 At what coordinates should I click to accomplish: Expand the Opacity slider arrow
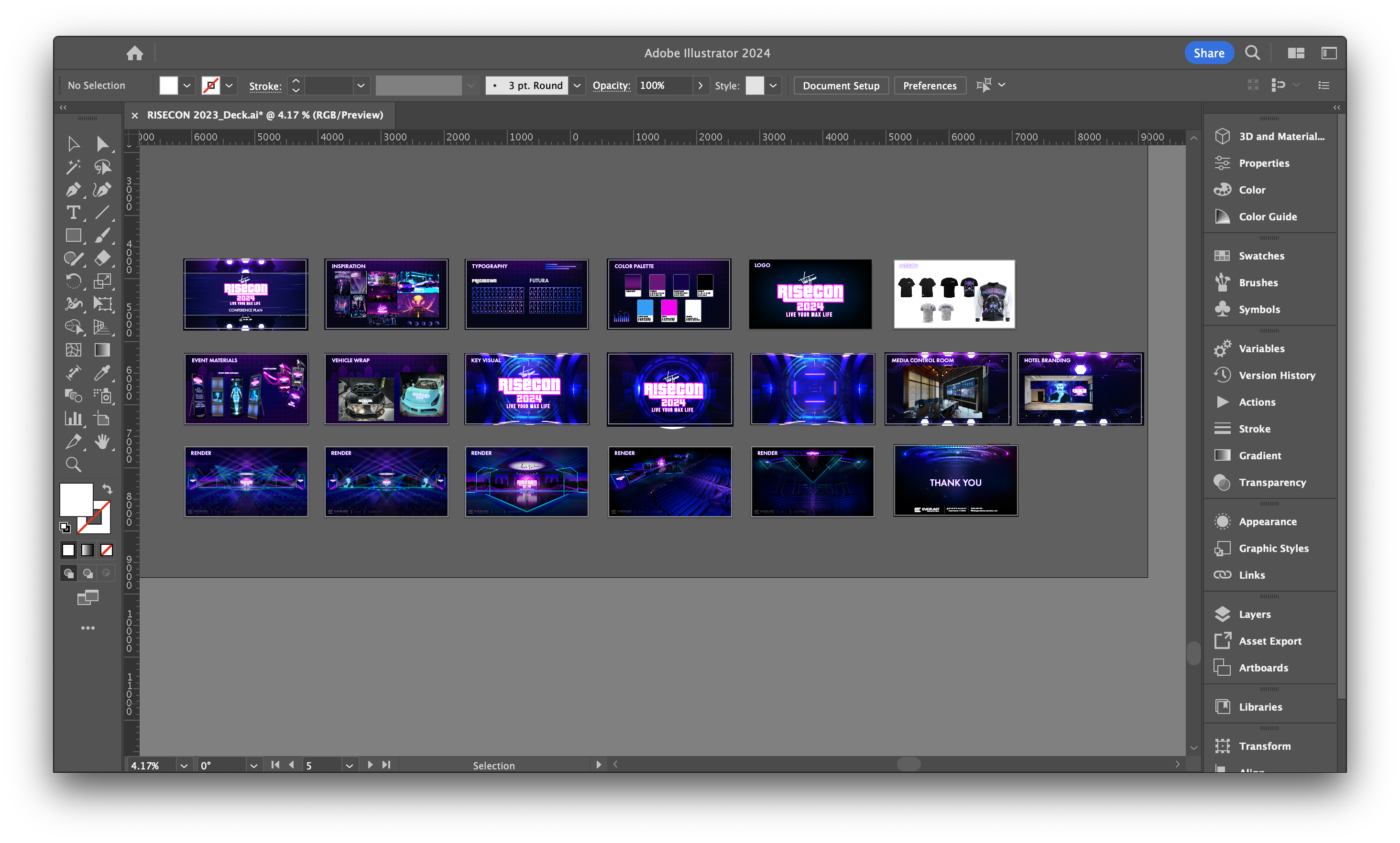700,86
